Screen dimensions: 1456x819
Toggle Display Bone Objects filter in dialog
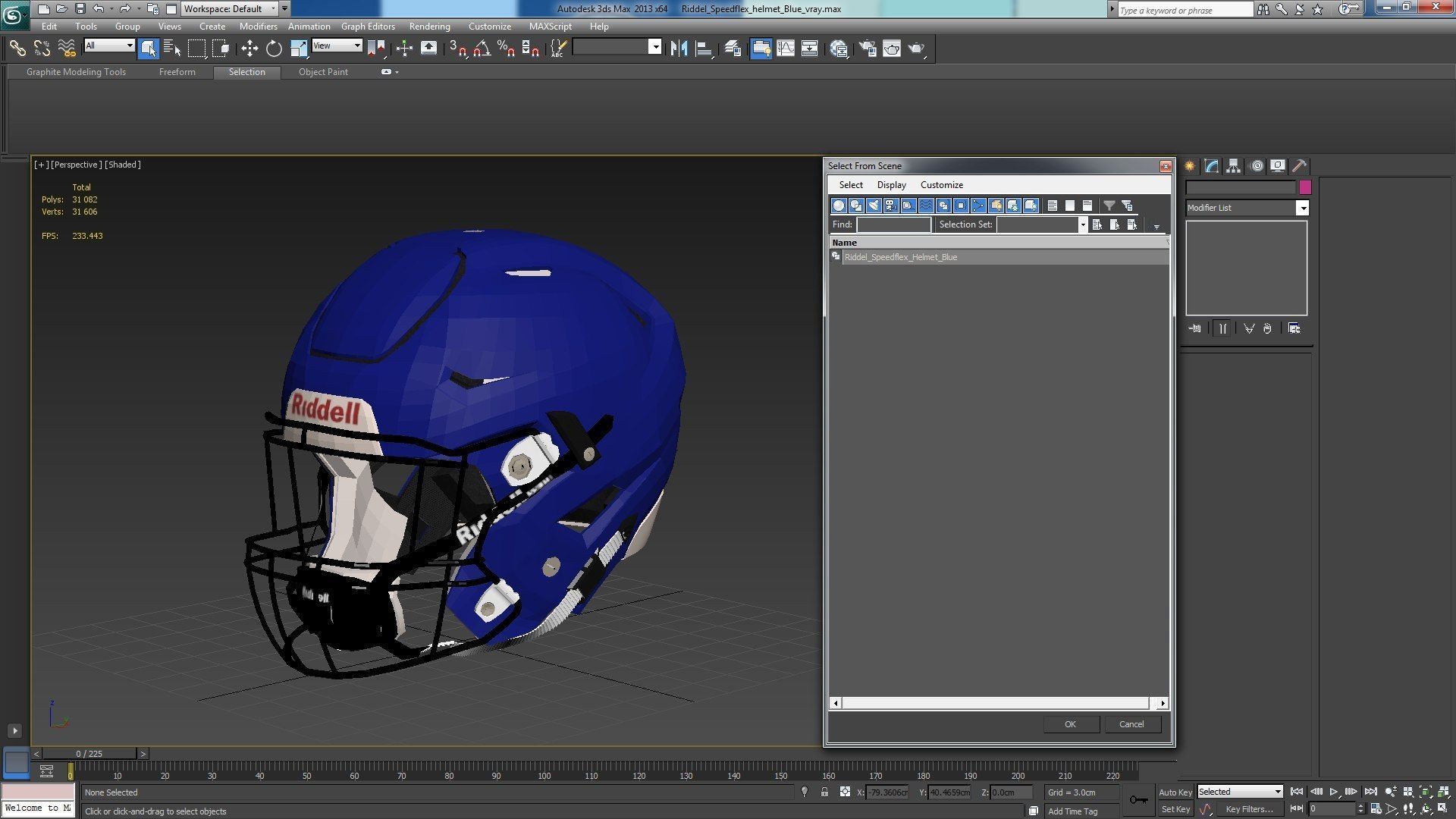click(978, 206)
